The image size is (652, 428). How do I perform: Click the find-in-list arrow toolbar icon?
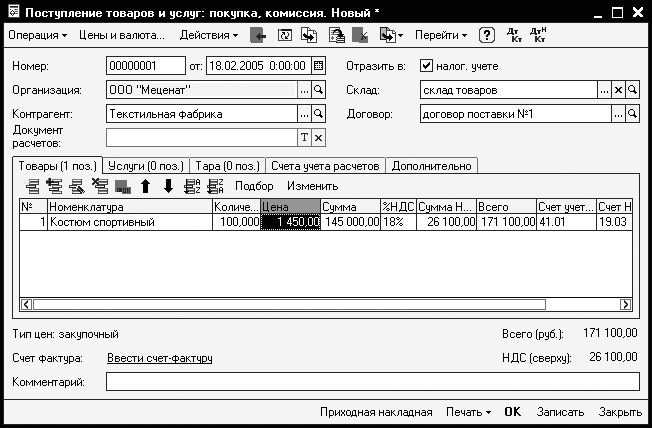(258, 35)
